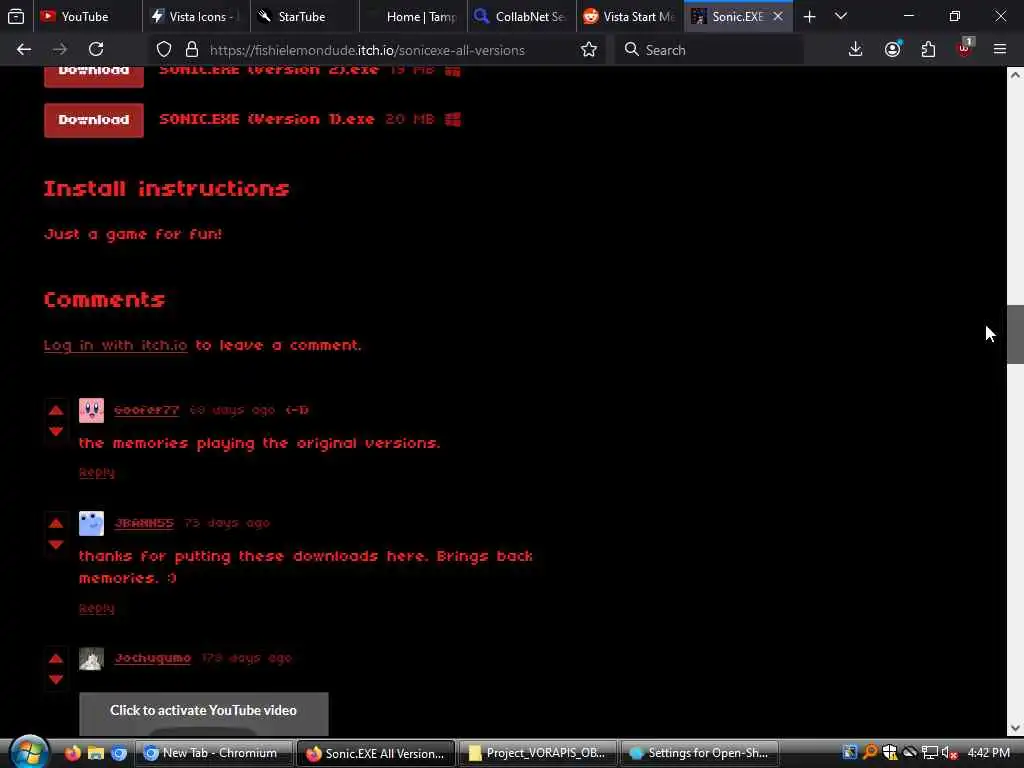This screenshot has width=1024, height=768.
Task: Switch to the Vista Icons tab
Action: point(195,16)
